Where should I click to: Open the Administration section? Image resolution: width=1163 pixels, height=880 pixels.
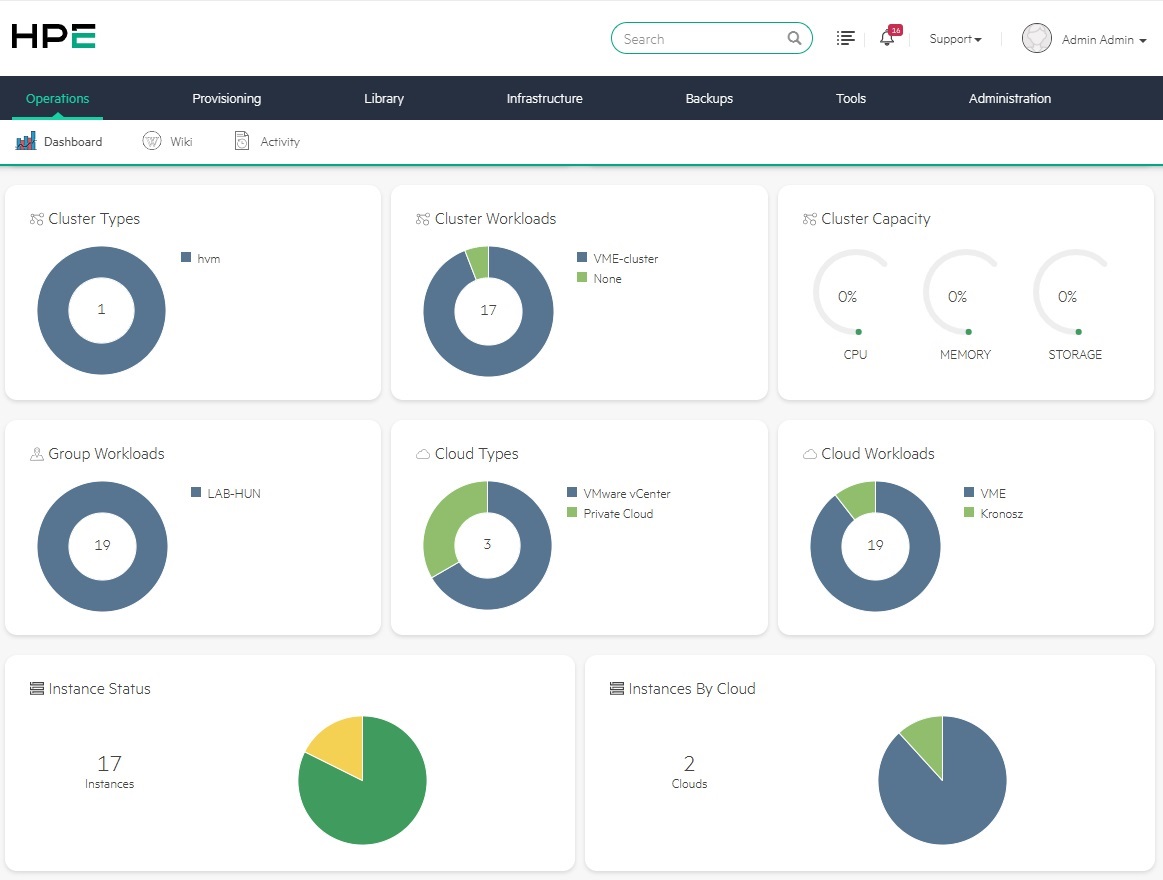click(1009, 98)
